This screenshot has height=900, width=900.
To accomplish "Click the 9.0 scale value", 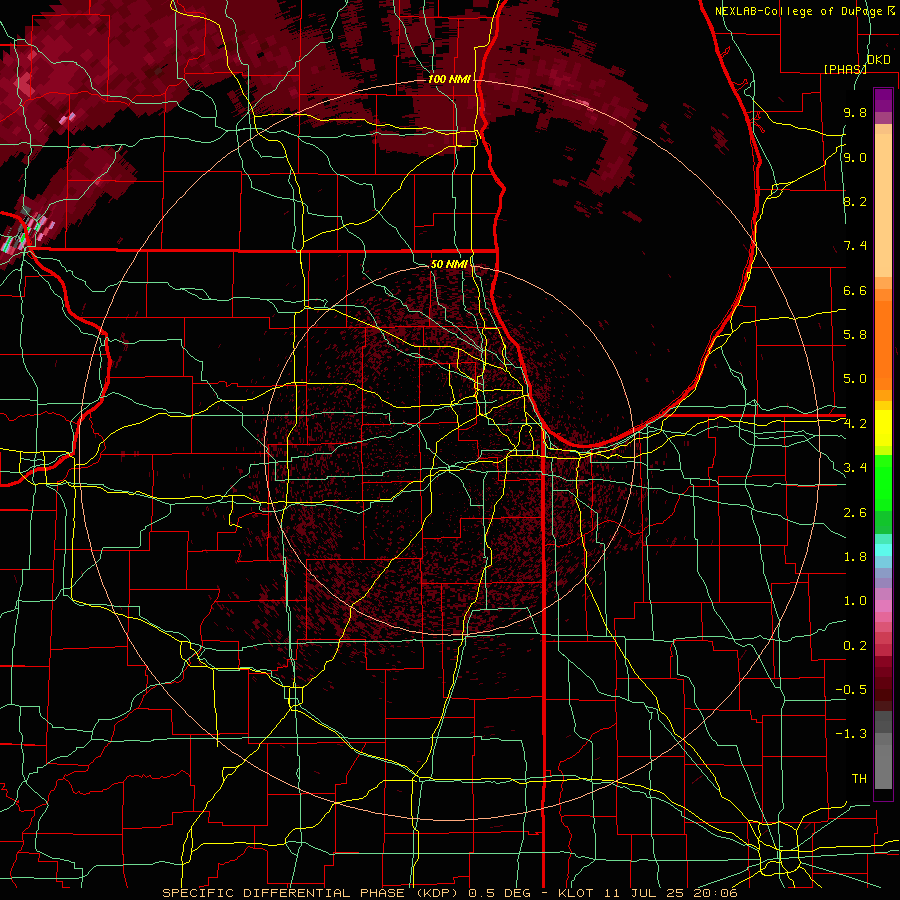I will pyautogui.click(x=855, y=157).
